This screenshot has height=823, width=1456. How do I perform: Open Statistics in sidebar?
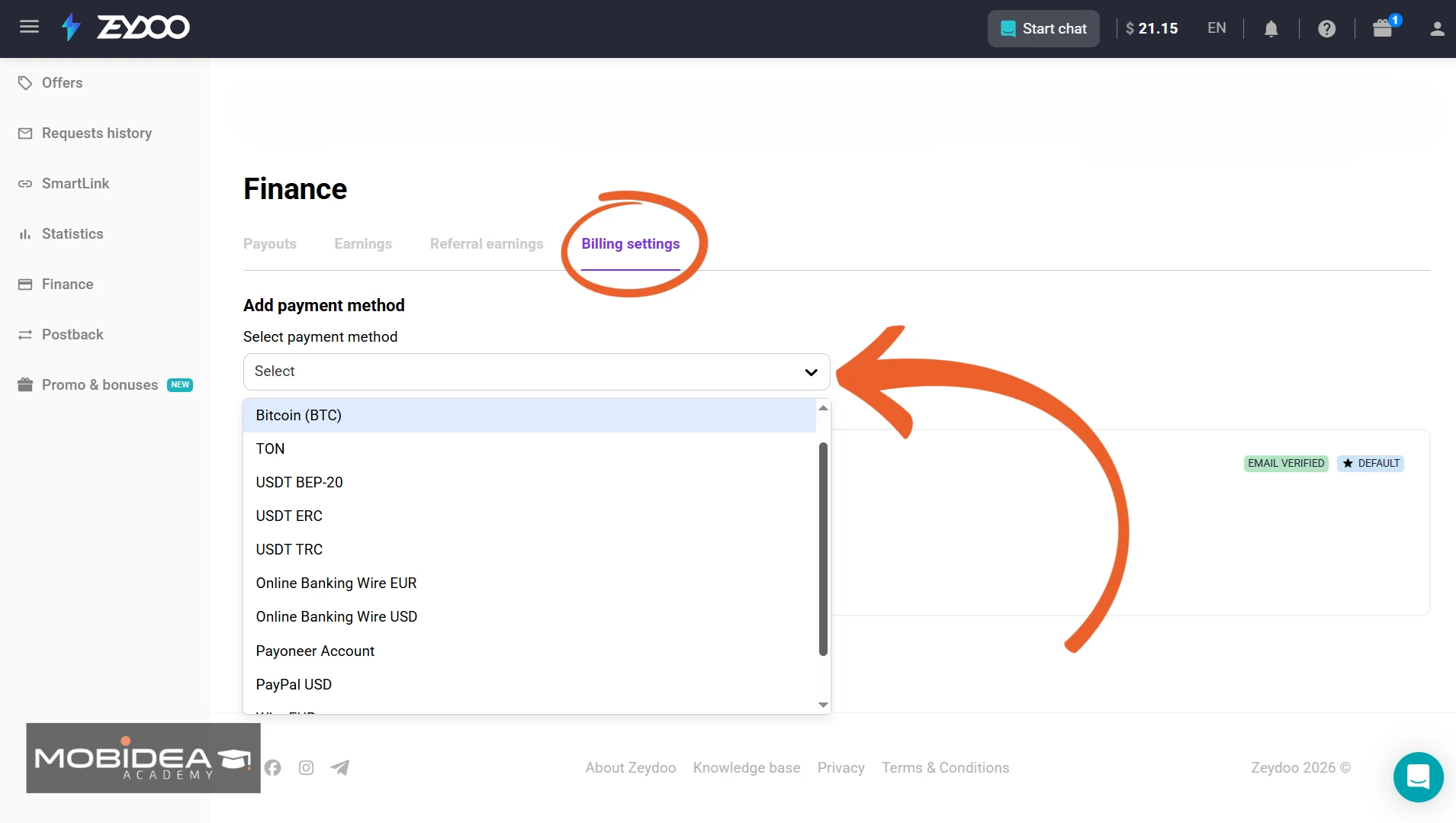72,234
